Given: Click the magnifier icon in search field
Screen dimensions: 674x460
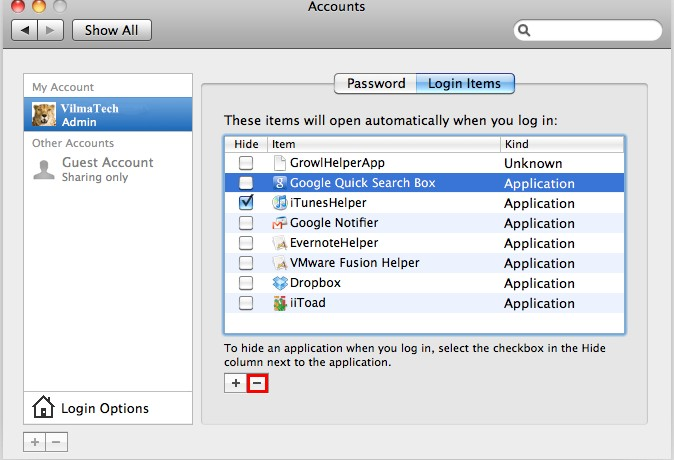Looking at the screenshot, I should 524,30.
